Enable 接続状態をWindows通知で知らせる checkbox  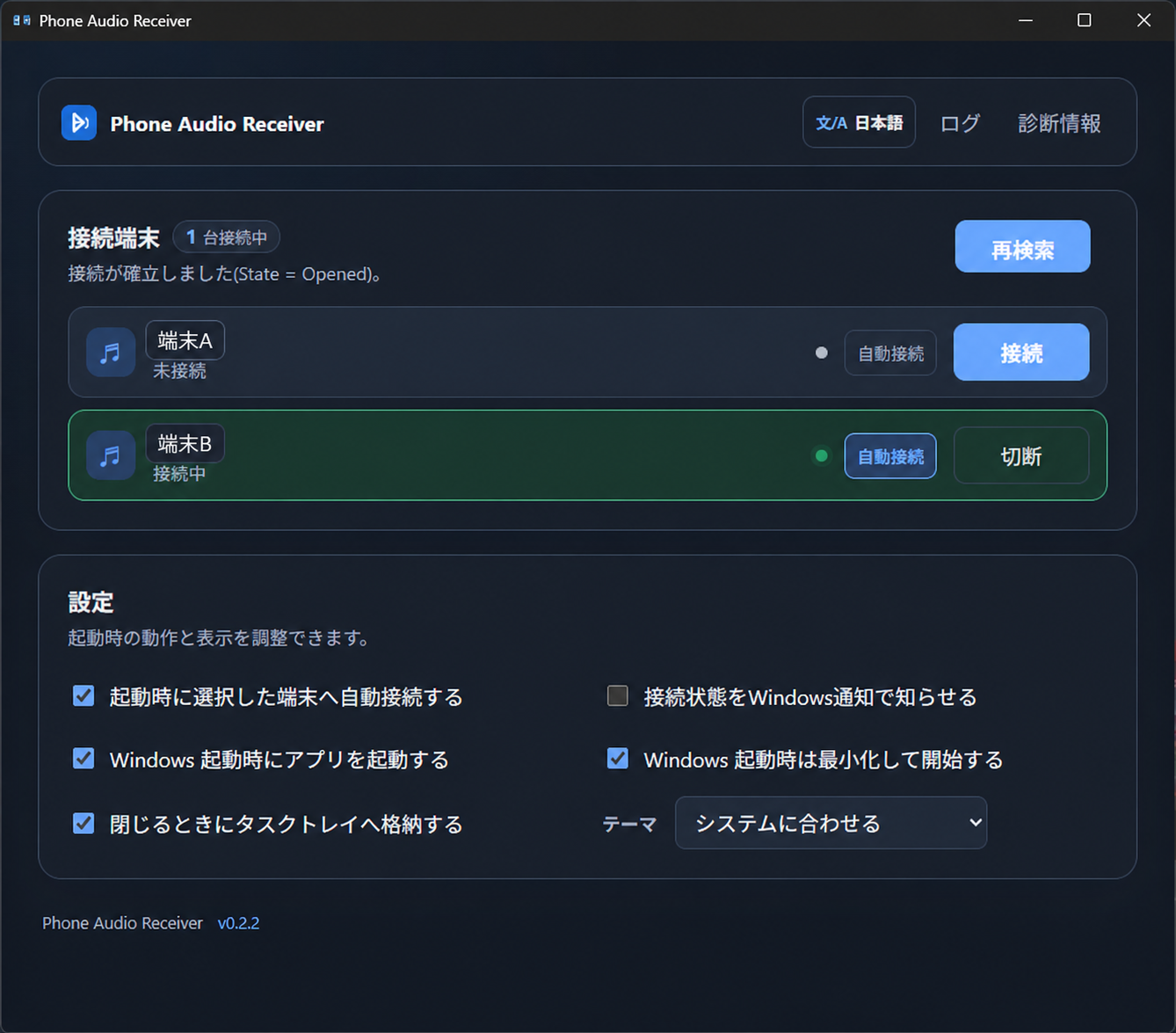click(x=618, y=696)
